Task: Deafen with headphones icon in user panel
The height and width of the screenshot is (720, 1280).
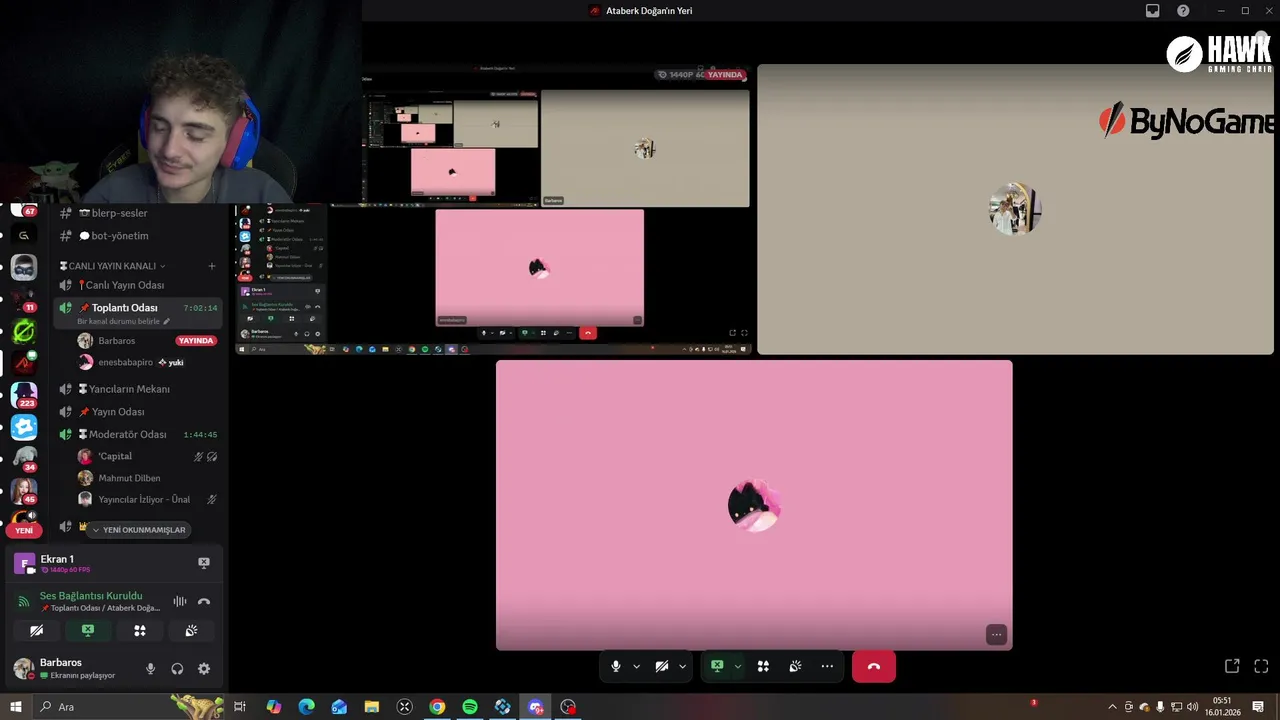Action: pos(177,669)
